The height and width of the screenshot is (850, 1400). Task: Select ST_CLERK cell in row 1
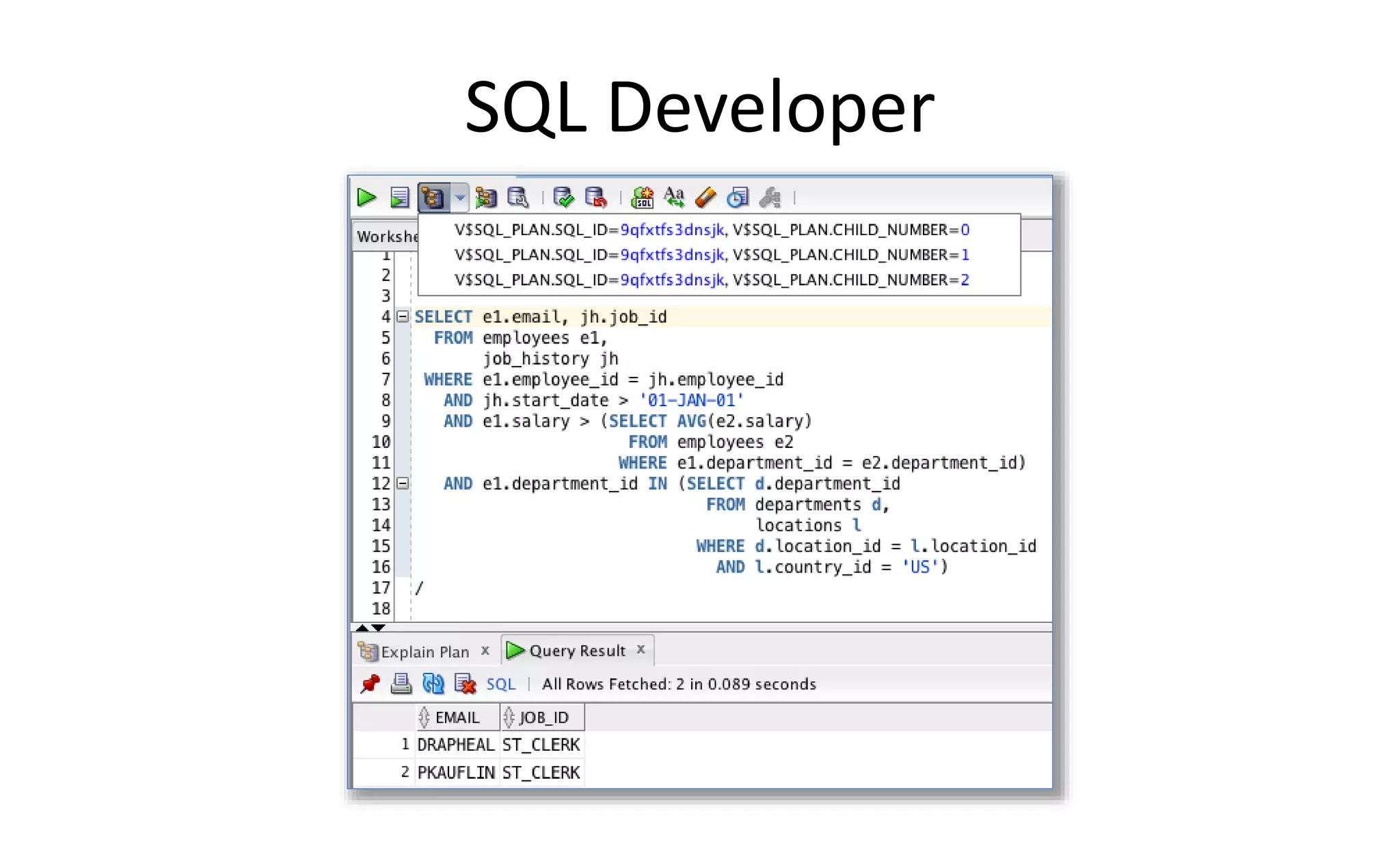(x=541, y=745)
